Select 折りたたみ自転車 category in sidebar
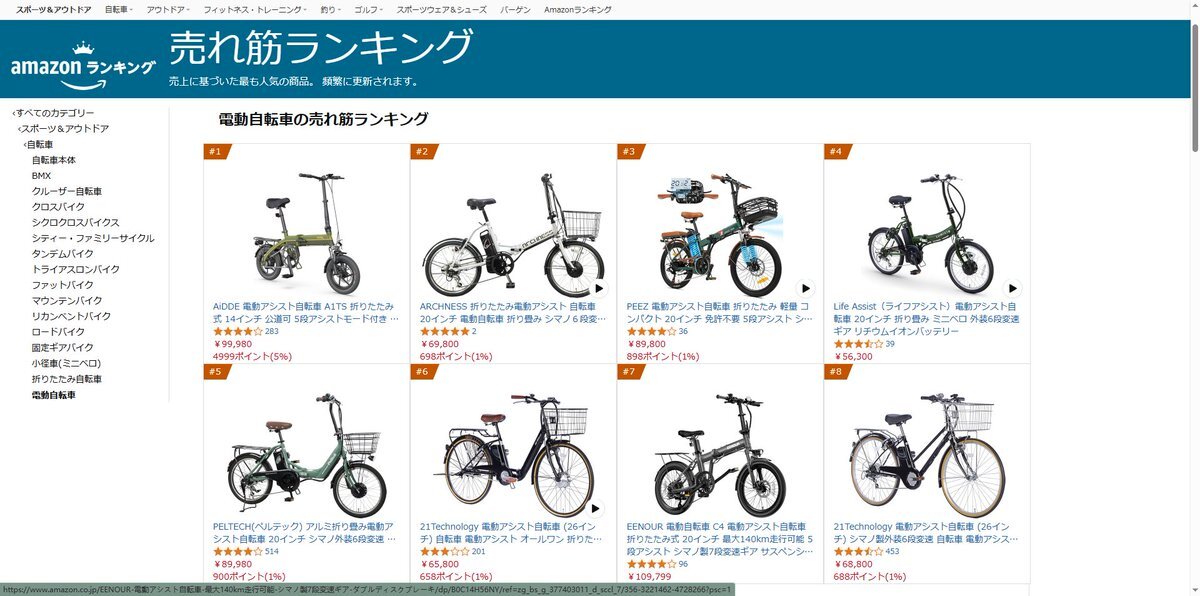1200x596 pixels. click(x=67, y=379)
